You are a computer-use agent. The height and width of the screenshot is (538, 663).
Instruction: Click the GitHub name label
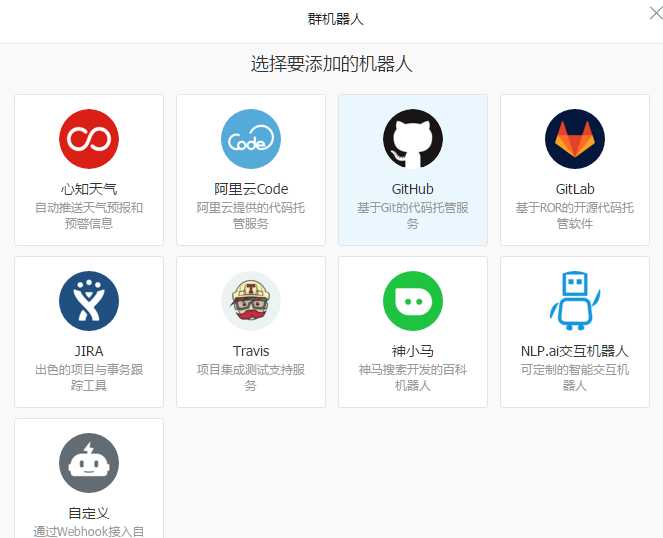tap(413, 189)
